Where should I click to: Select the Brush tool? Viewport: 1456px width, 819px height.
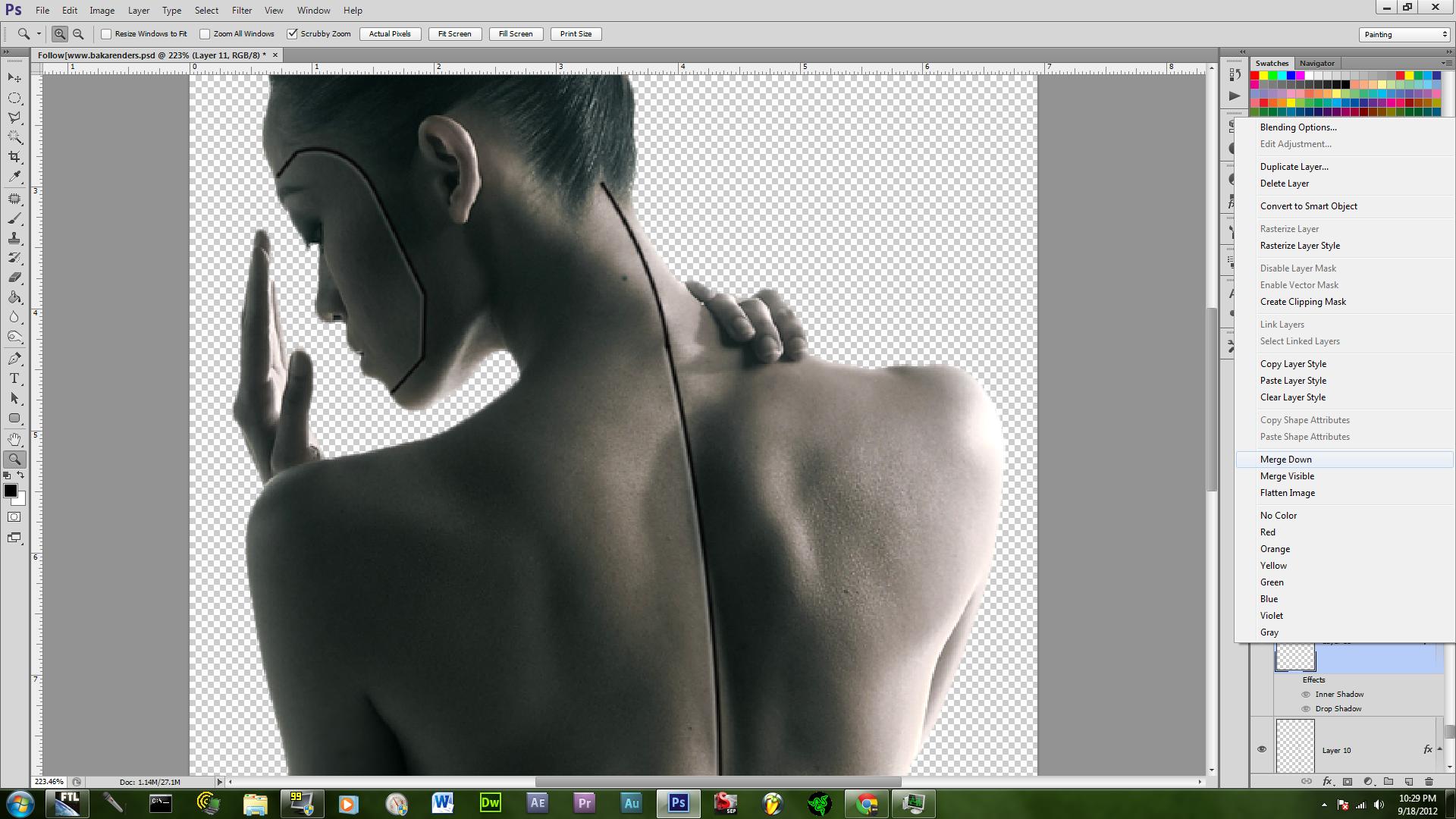[14, 218]
